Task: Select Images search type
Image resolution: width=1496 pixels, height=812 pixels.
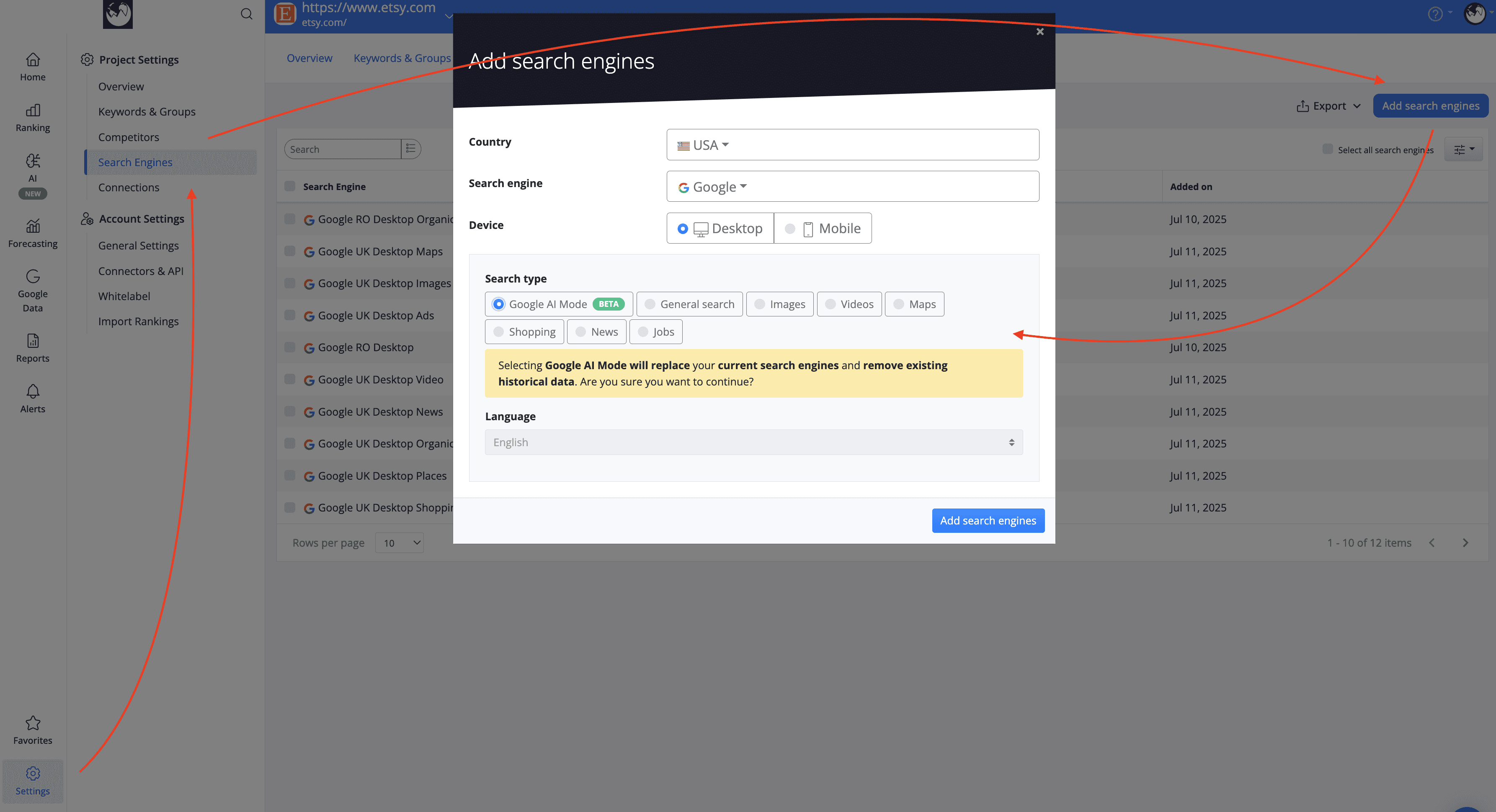Action: 779,304
